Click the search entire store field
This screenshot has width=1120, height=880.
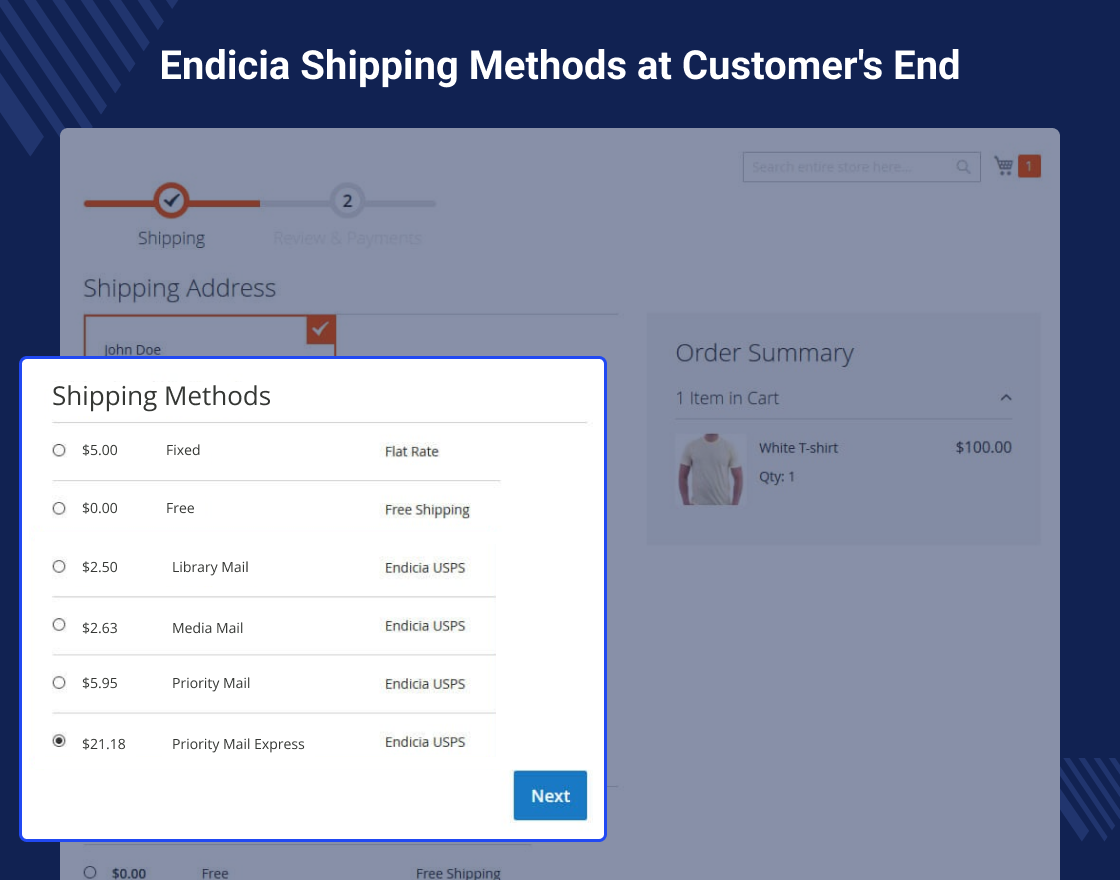pos(861,167)
